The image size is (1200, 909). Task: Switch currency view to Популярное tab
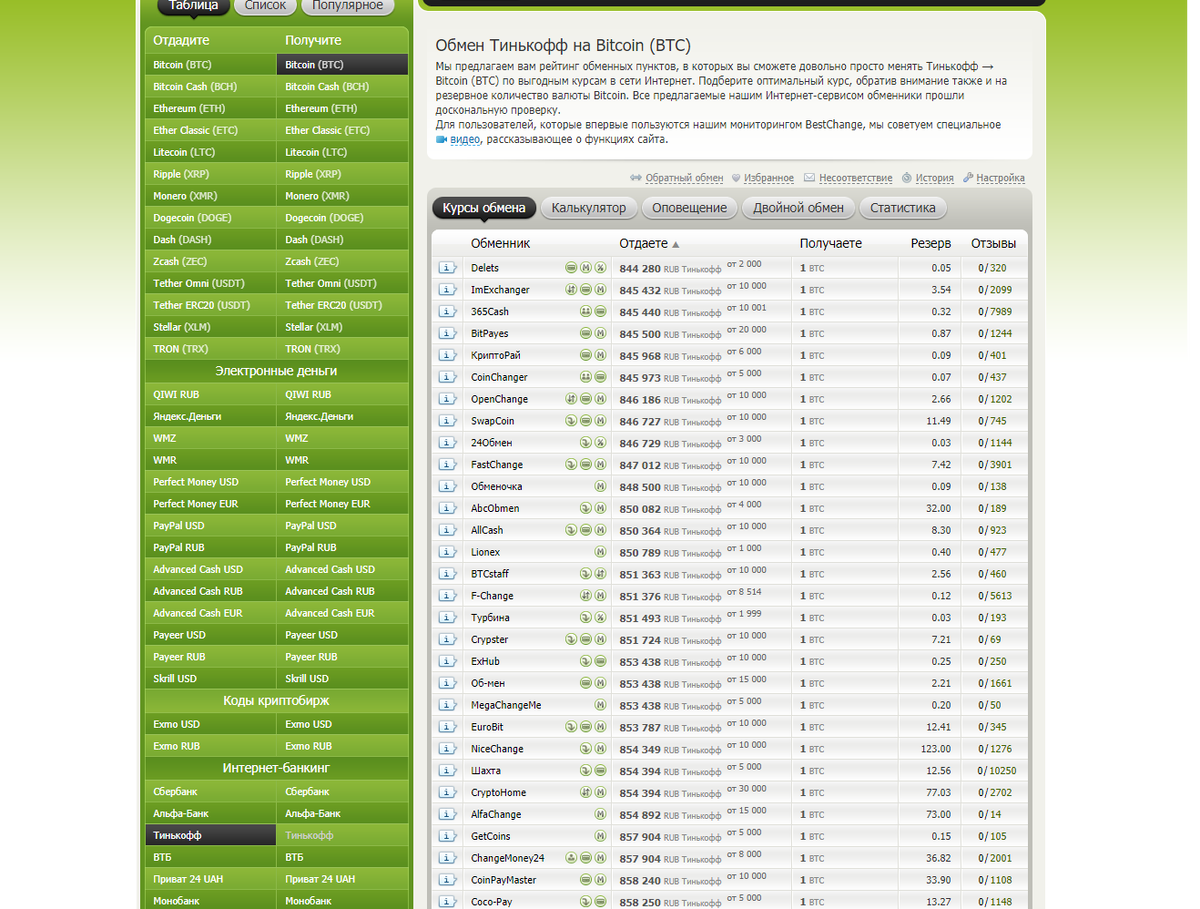[x=348, y=6]
